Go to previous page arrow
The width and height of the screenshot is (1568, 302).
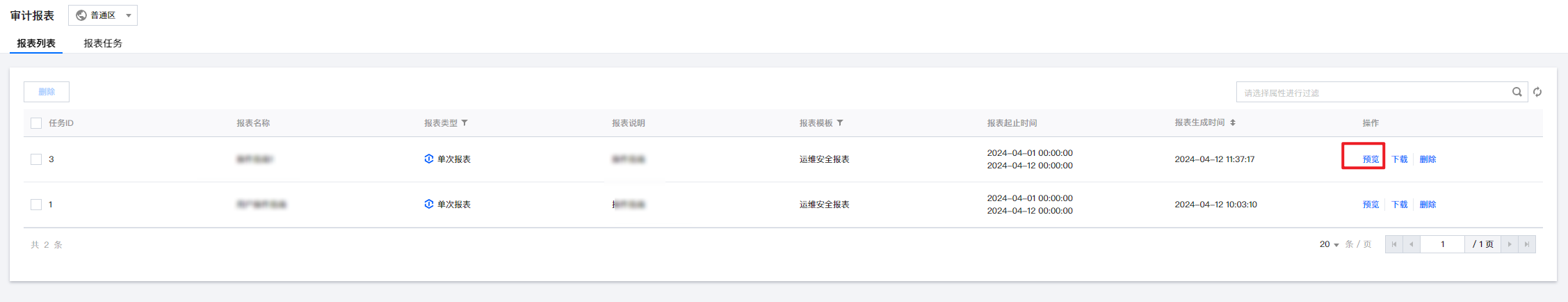pos(1411,244)
